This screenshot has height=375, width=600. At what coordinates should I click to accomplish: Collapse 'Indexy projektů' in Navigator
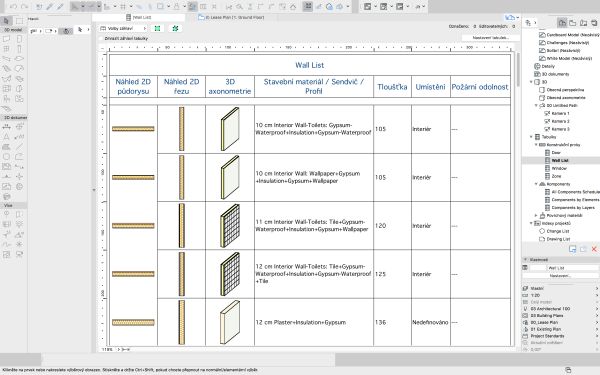click(532, 223)
